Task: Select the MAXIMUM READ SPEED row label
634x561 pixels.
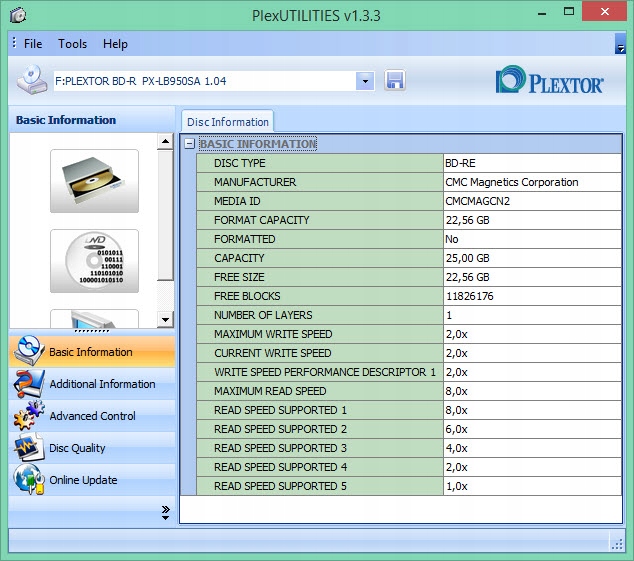Action: click(x=320, y=391)
